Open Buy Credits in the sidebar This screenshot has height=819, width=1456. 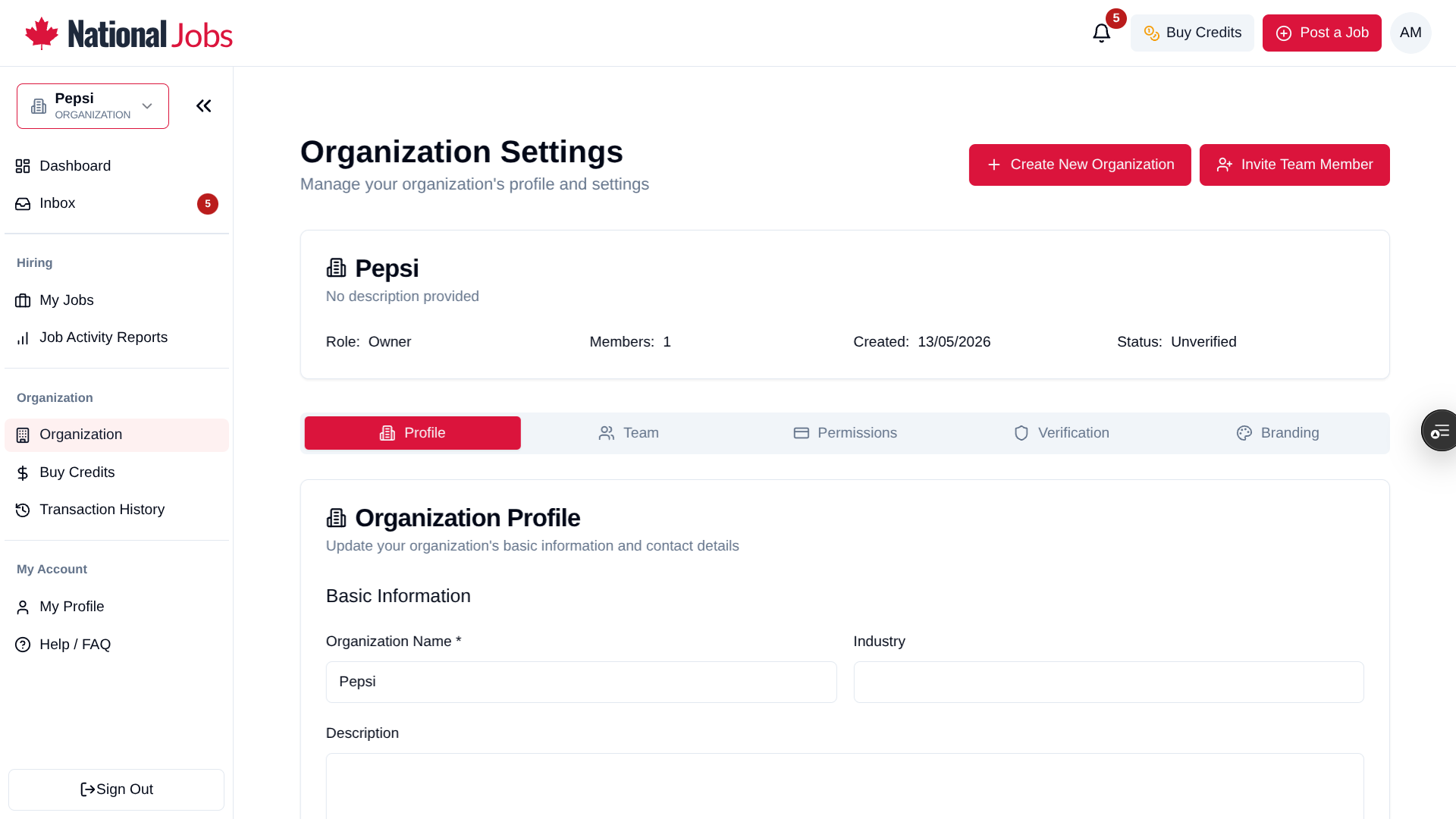pos(117,472)
